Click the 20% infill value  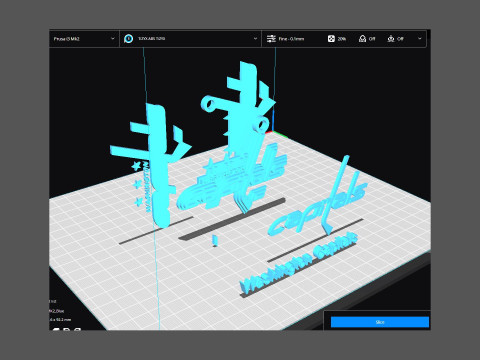point(342,39)
